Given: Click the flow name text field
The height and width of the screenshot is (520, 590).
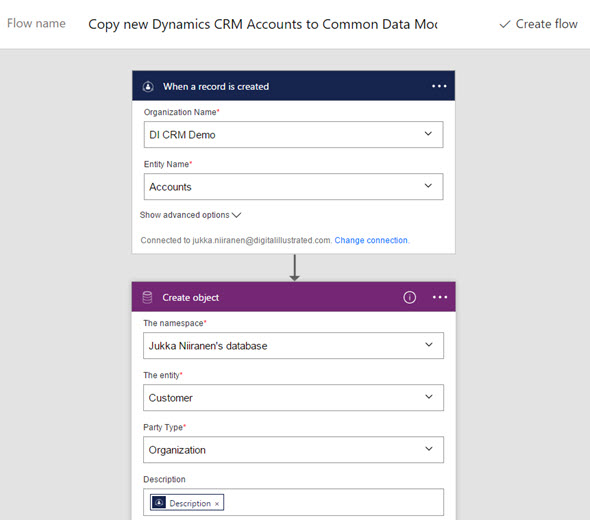Looking at the screenshot, I should (263, 24).
